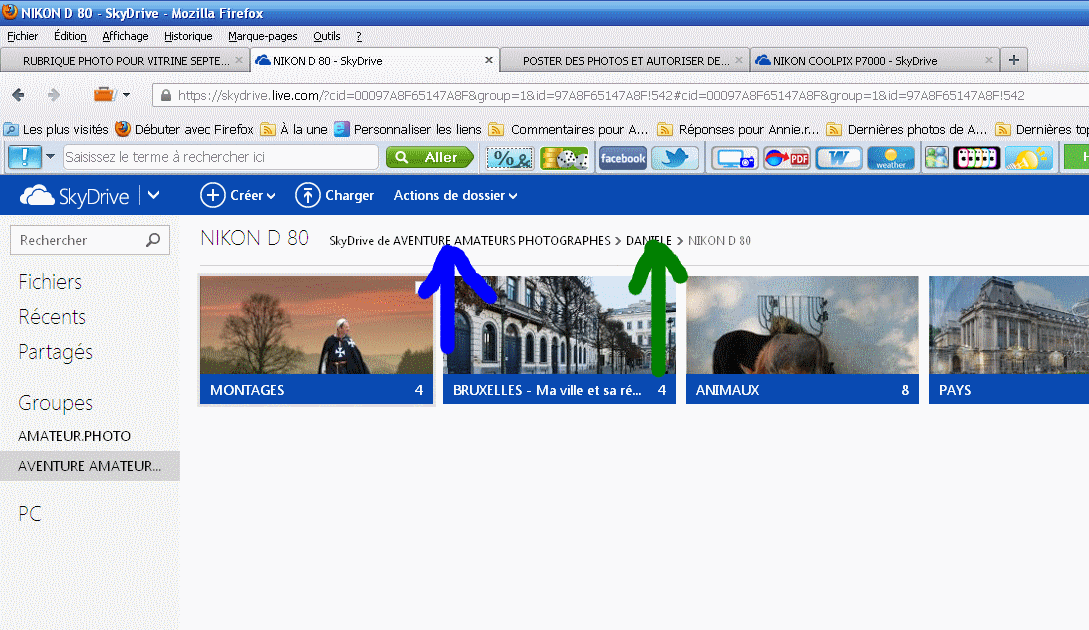Open Les plus visités bookmark
This screenshot has height=630, width=1089.
pos(56,129)
